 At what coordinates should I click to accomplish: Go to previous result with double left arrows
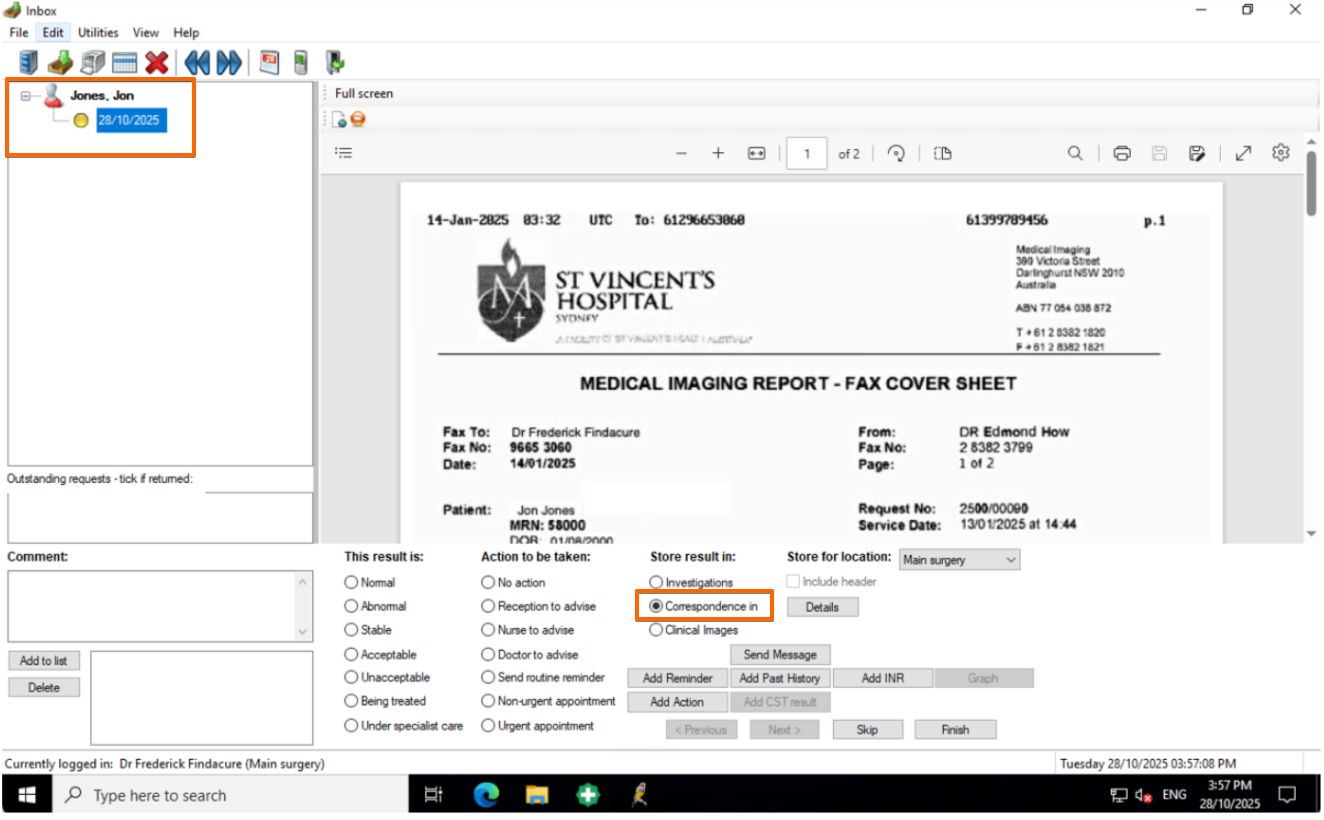[197, 63]
